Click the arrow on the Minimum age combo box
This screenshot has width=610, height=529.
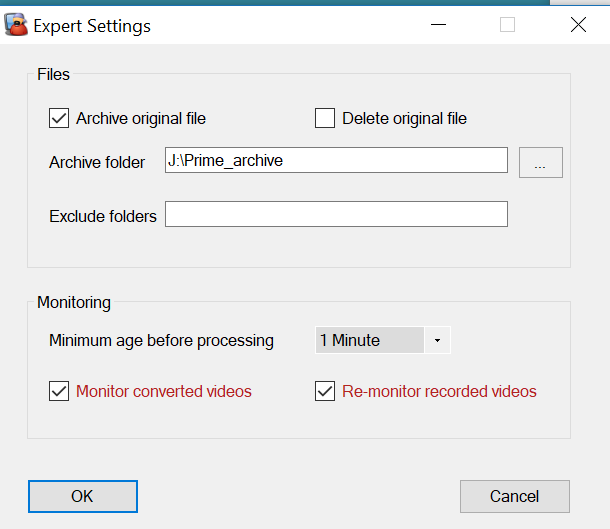coord(437,341)
